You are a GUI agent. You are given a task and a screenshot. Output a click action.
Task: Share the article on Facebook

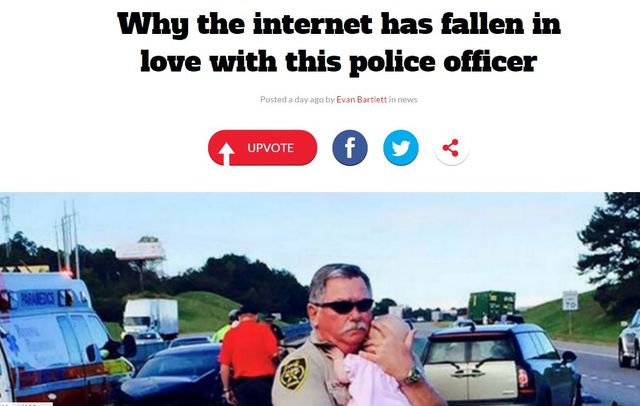350,148
